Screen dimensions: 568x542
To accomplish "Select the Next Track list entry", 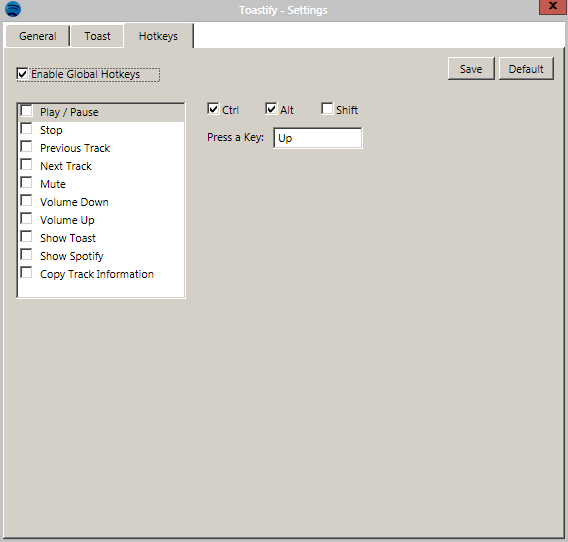I will (101, 166).
